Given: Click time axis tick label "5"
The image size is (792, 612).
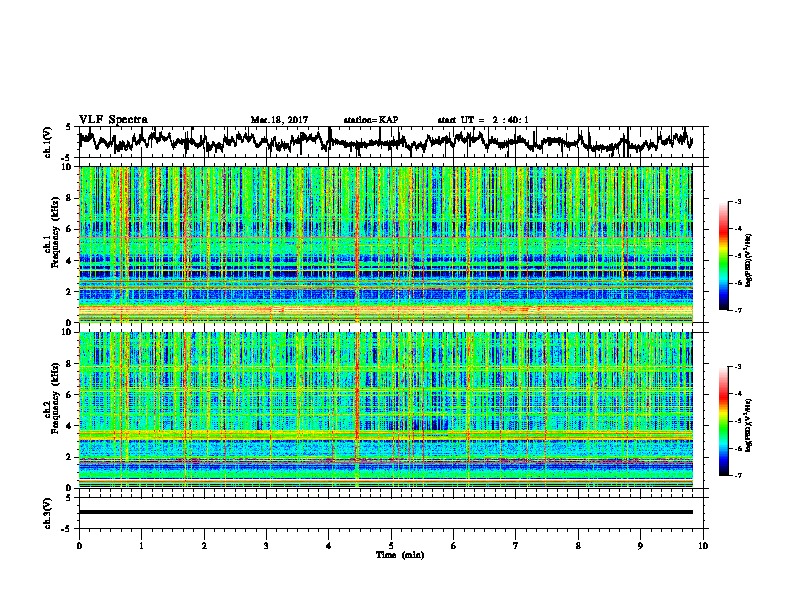Looking at the screenshot, I should [391, 546].
